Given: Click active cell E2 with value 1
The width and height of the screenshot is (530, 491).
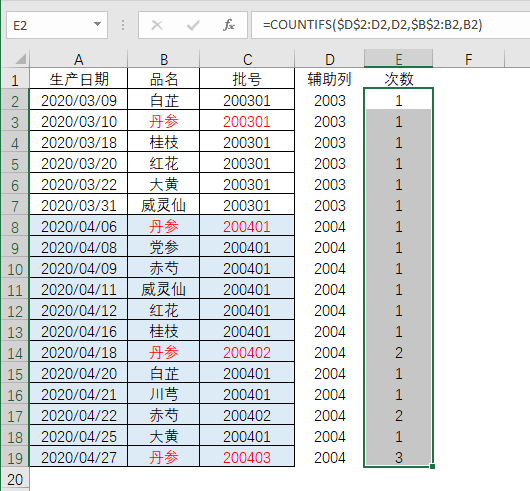Looking at the screenshot, I should tap(399, 100).
